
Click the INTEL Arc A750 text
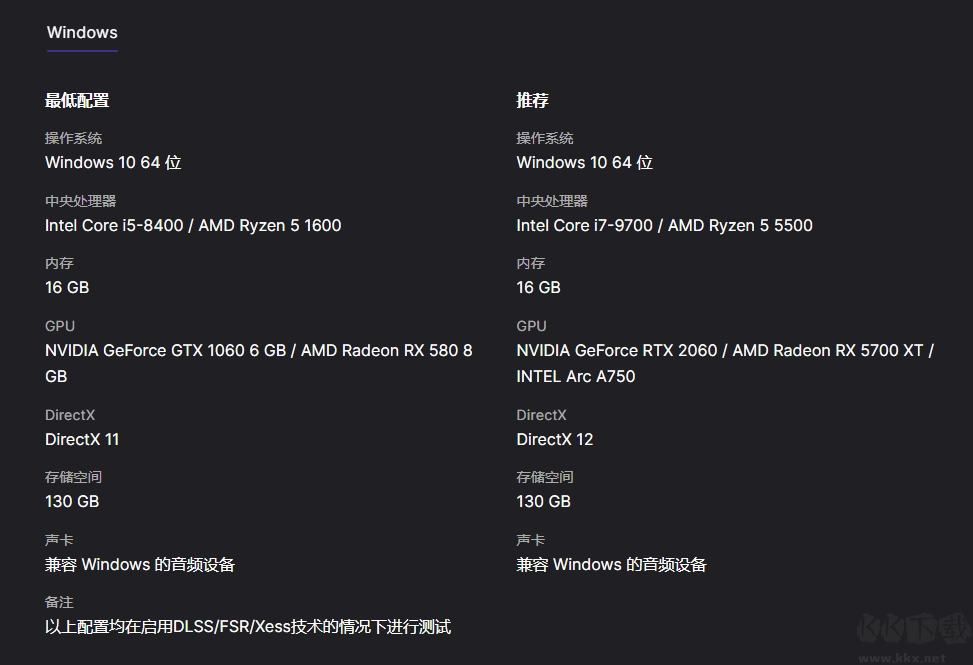[x=575, y=376]
